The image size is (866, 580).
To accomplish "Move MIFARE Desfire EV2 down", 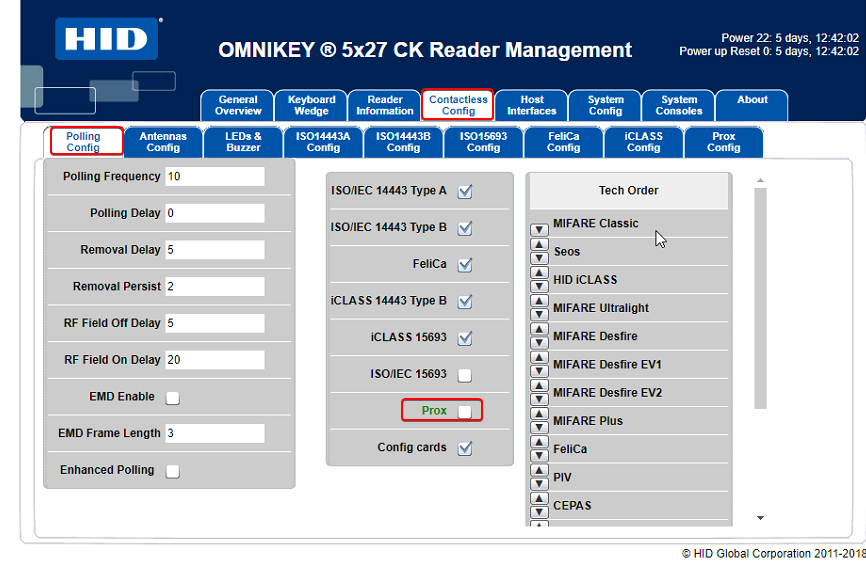I will [539, 399].
